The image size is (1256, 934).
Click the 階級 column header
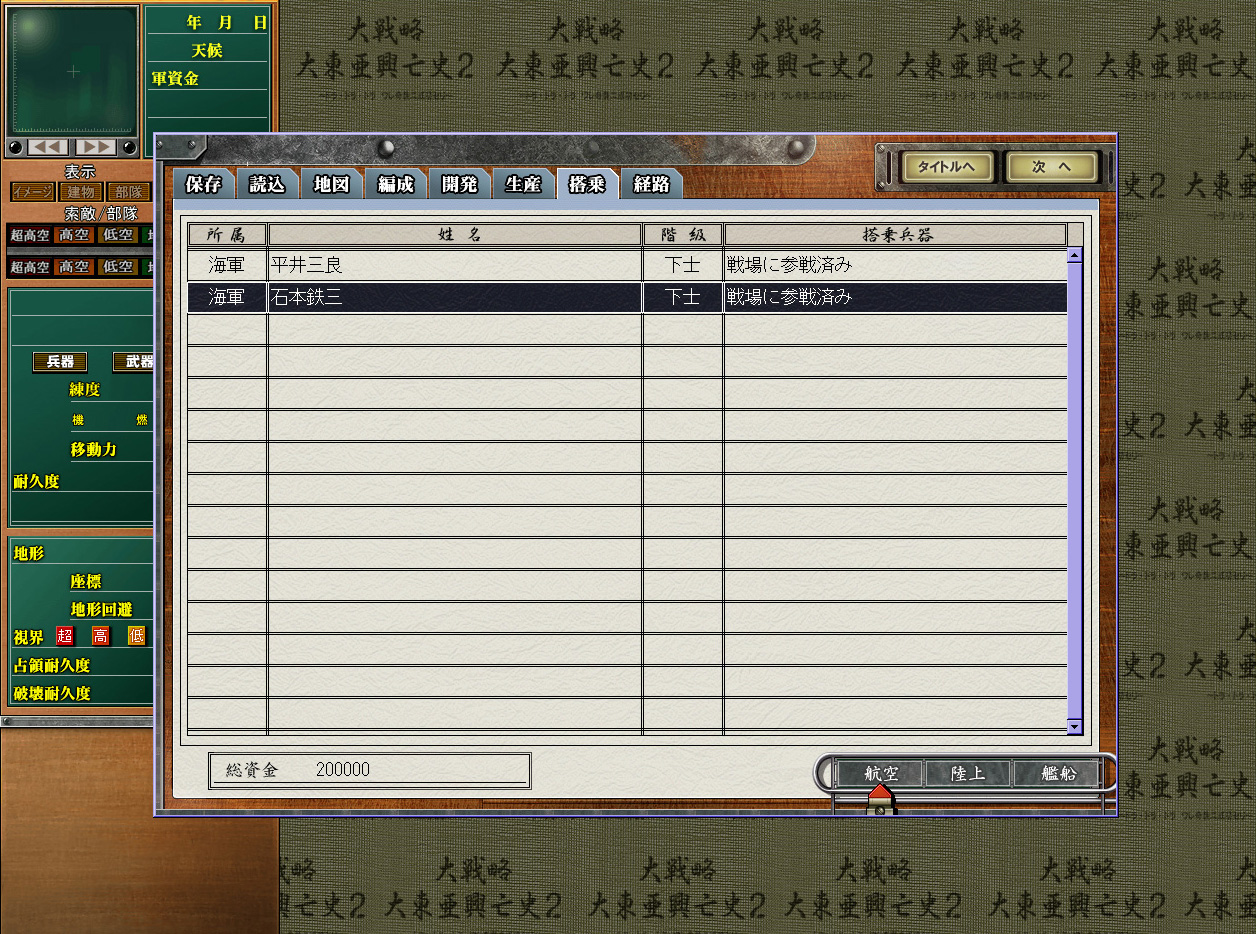coord(683,235)
